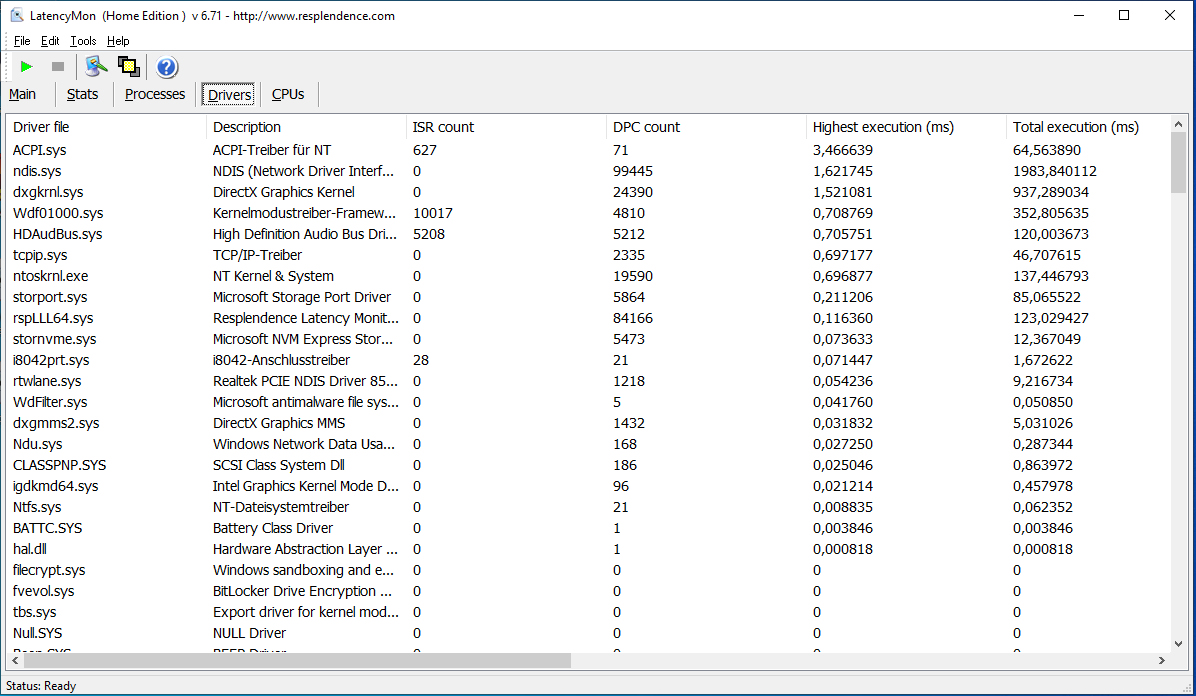Select the storport.sys driver row

(588, 297)
